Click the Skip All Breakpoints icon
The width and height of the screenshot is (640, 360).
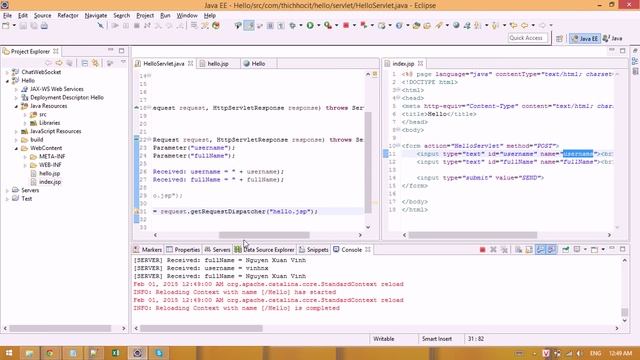coord(100,25)
